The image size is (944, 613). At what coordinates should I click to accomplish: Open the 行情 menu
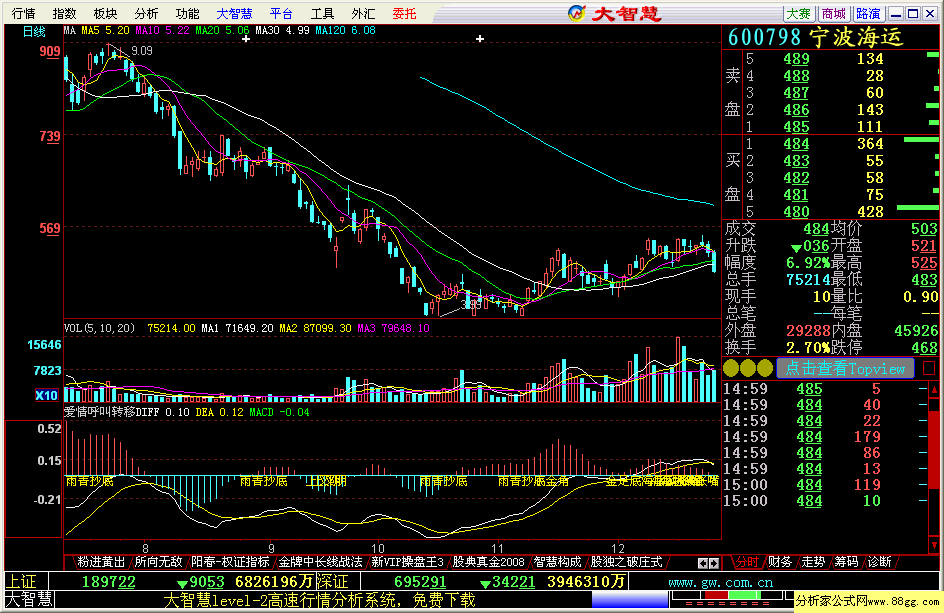(24, 13)
